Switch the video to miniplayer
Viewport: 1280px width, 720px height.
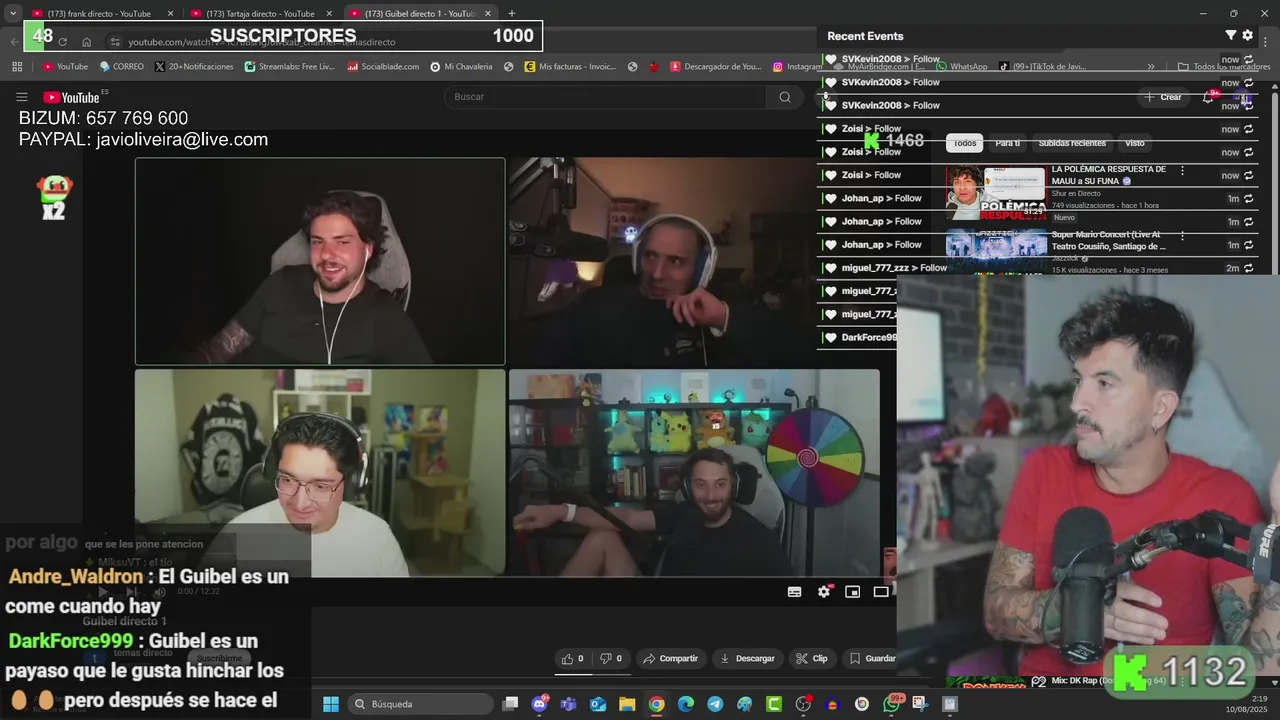click(853, 592)
